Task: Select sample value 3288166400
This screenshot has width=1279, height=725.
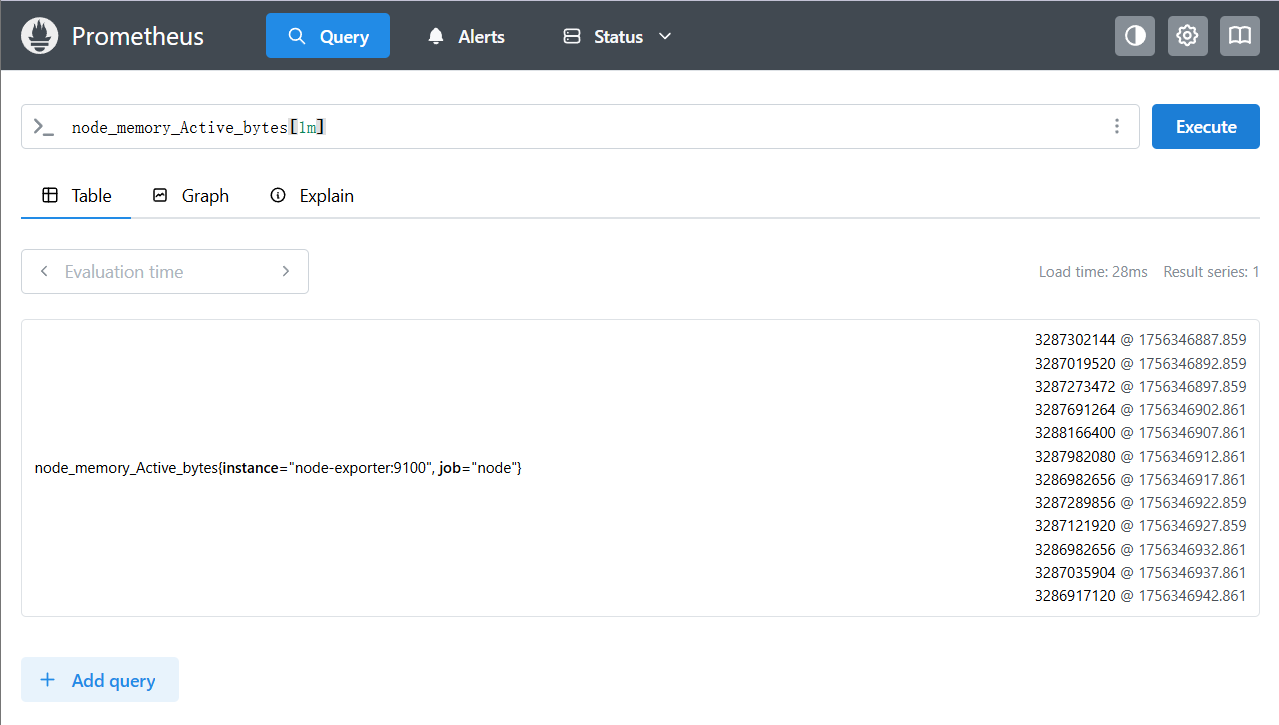Action: click(1075, 433)
